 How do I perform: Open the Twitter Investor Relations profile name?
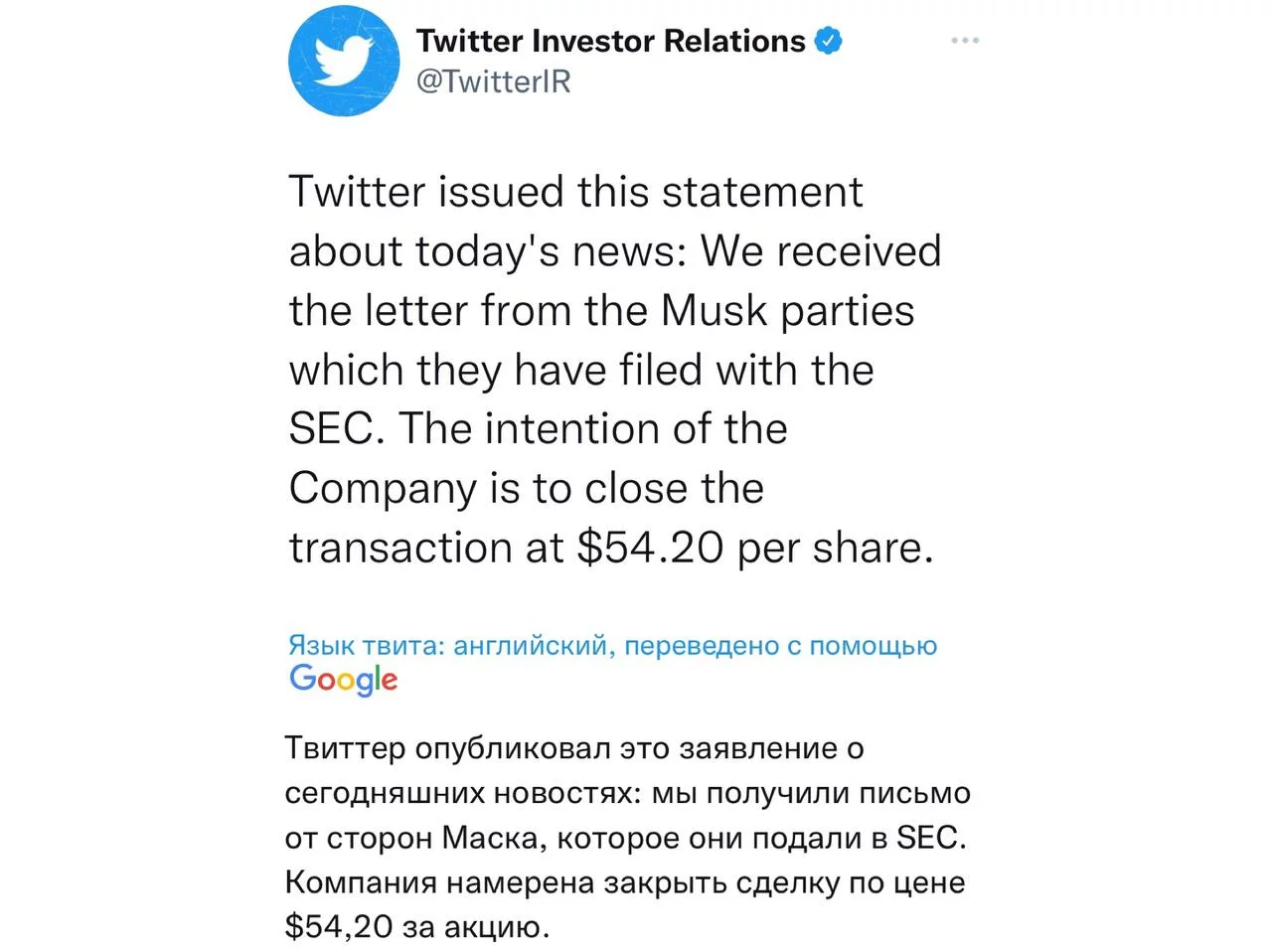pyautogui.click(x=610, y=41)
